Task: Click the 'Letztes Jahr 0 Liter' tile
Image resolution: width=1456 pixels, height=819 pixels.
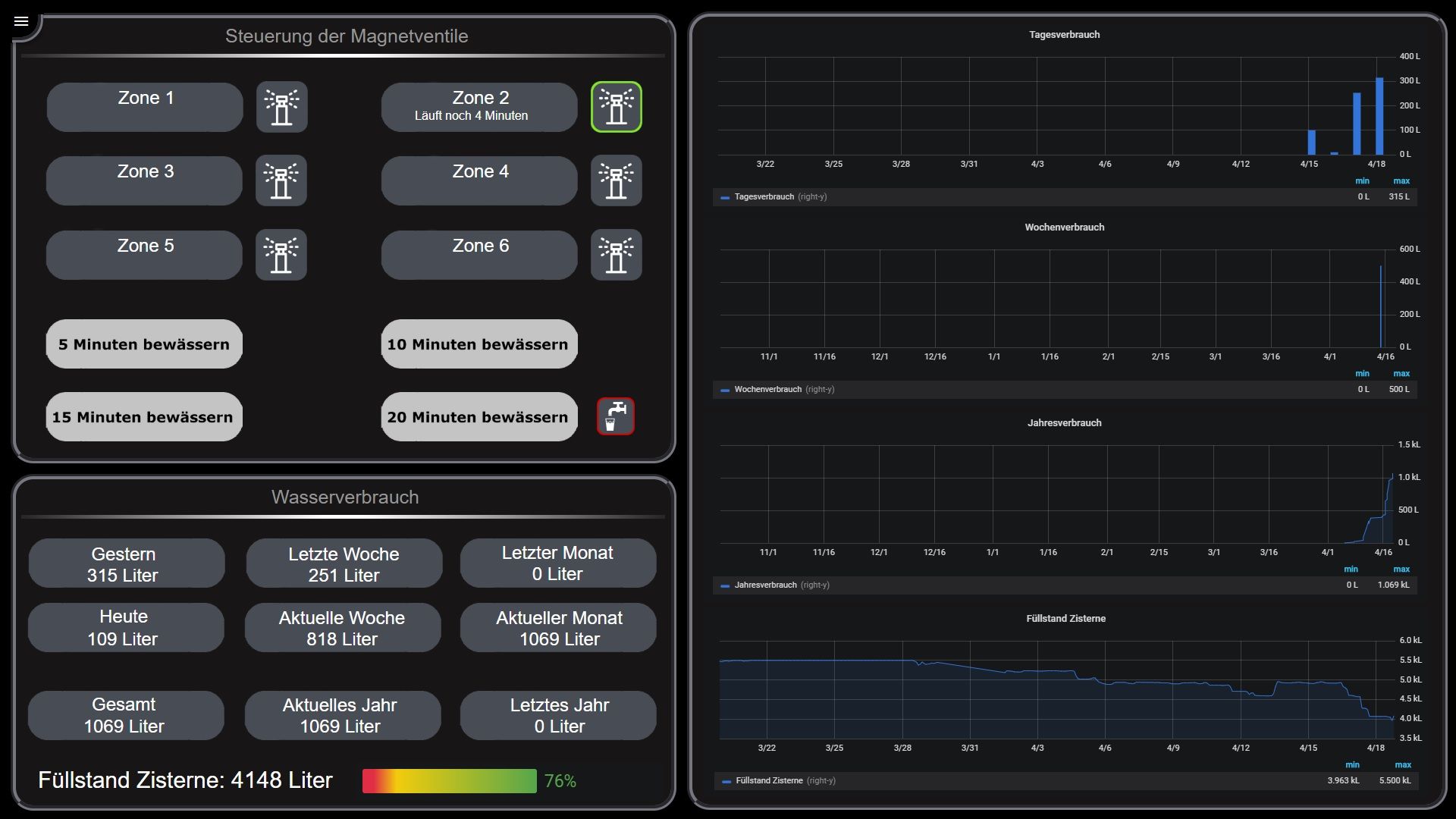Action: (558, 715)
